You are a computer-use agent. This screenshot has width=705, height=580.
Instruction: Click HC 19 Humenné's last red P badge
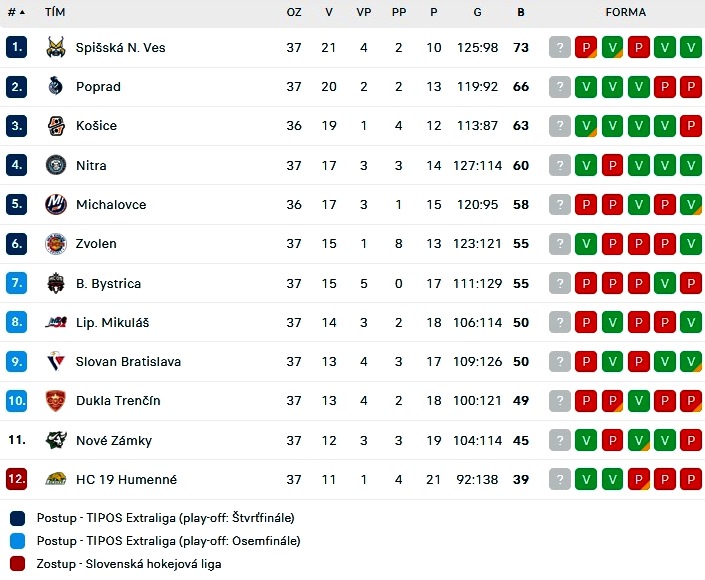tap(691, 479)
